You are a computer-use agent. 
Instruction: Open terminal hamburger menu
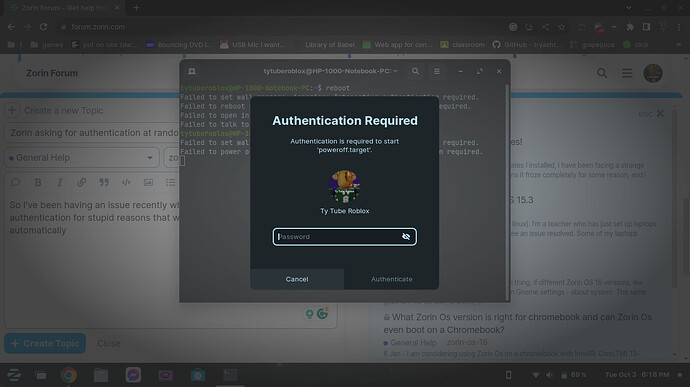click(x=437, y=71)
